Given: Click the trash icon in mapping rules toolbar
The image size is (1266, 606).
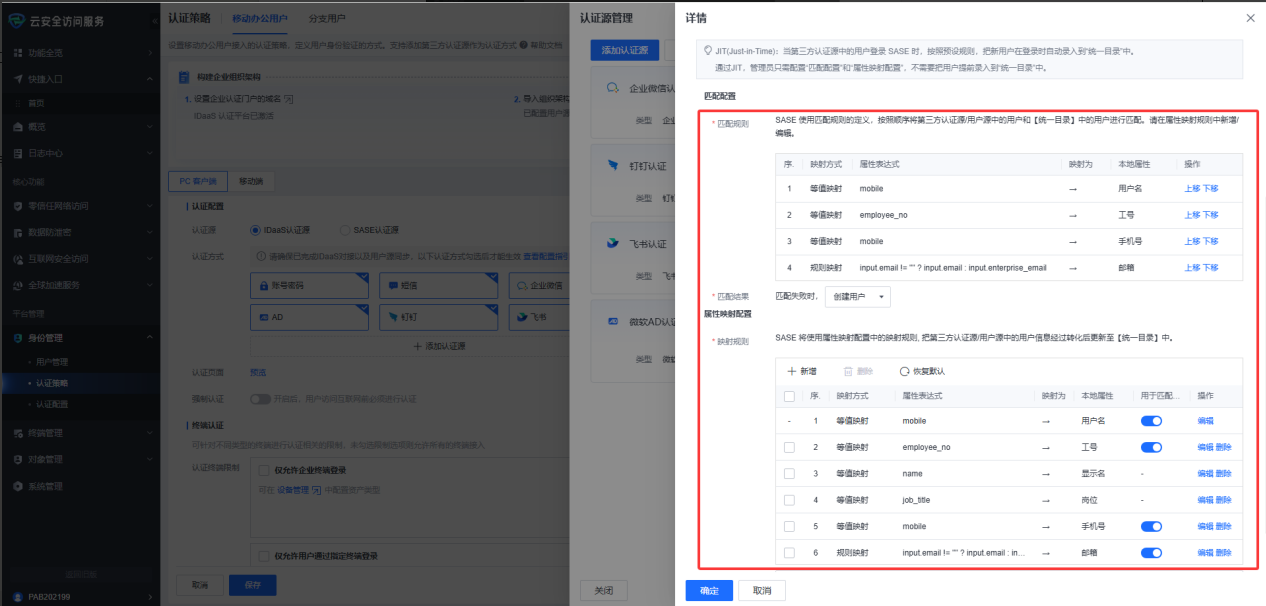Looking at the screenshot, I should [848, 371].
